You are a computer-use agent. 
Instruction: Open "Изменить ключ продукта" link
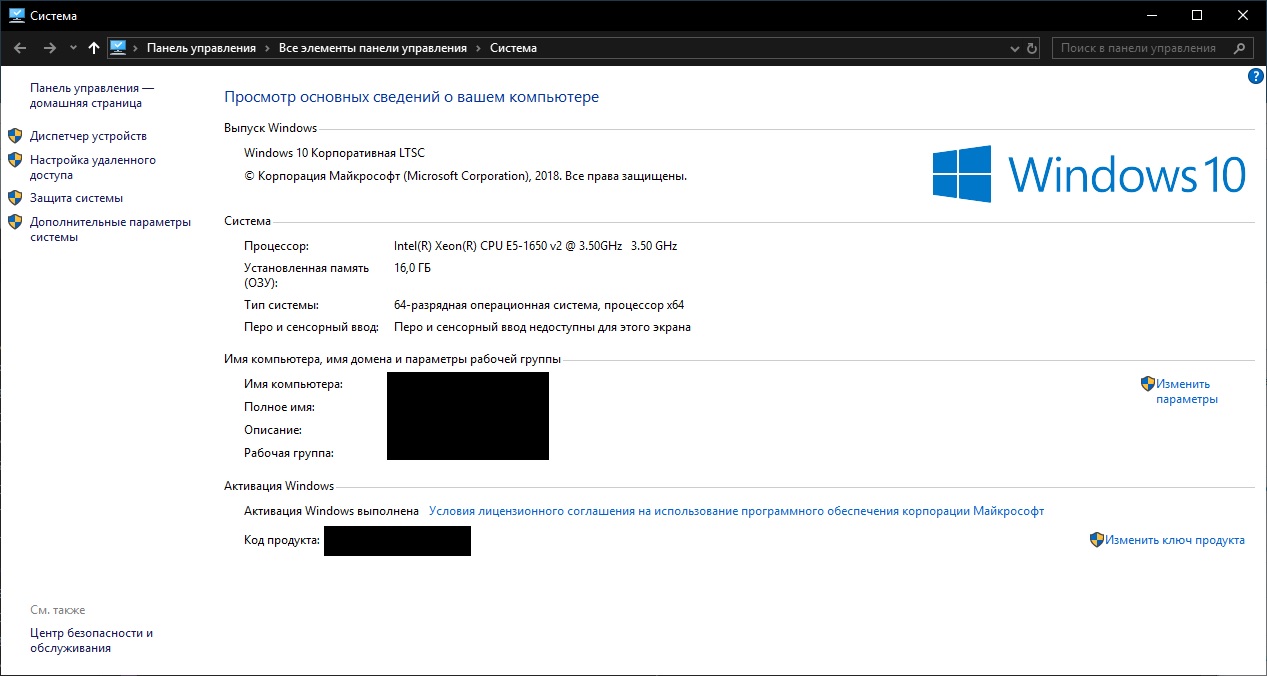tap(1175, 540)
